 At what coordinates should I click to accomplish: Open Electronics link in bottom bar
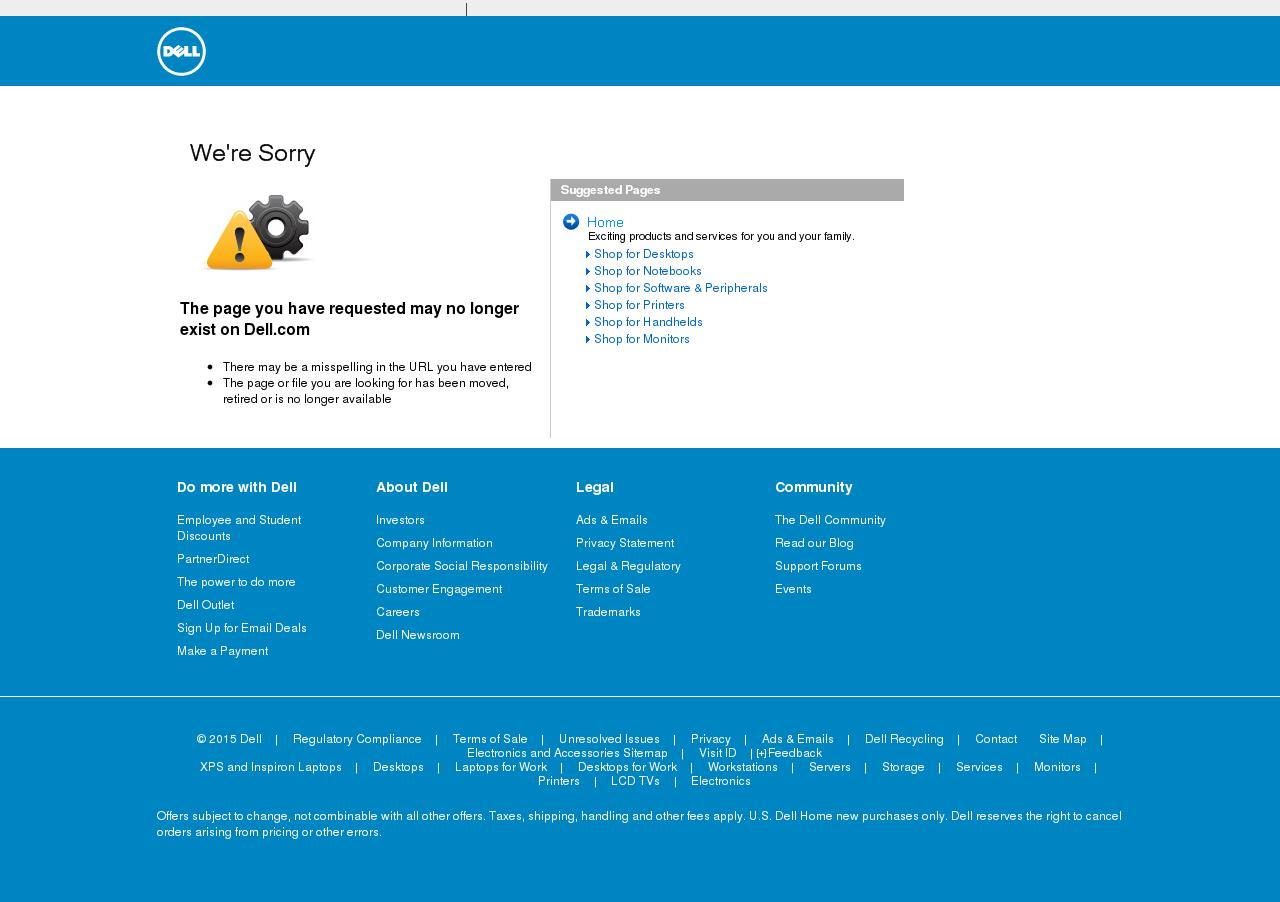(x=721, y=781)
